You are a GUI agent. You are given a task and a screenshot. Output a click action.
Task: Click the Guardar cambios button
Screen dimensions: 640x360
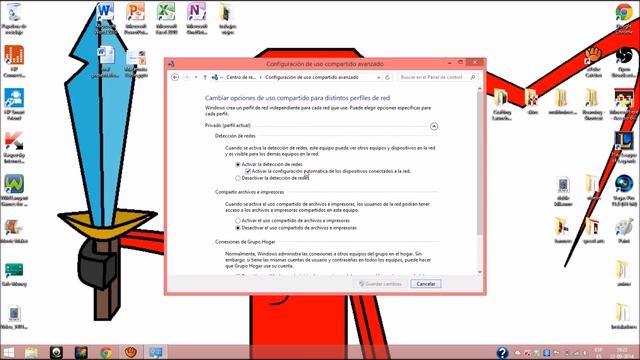point(380,284)
